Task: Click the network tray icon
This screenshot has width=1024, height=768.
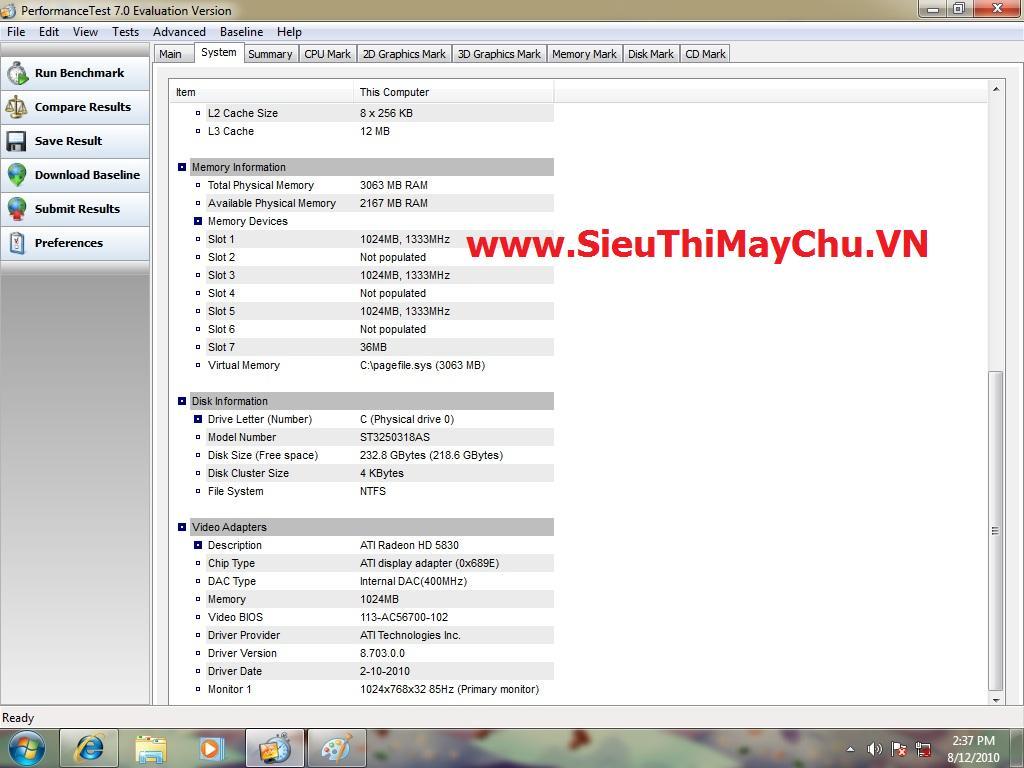Action: coord(923,749)
